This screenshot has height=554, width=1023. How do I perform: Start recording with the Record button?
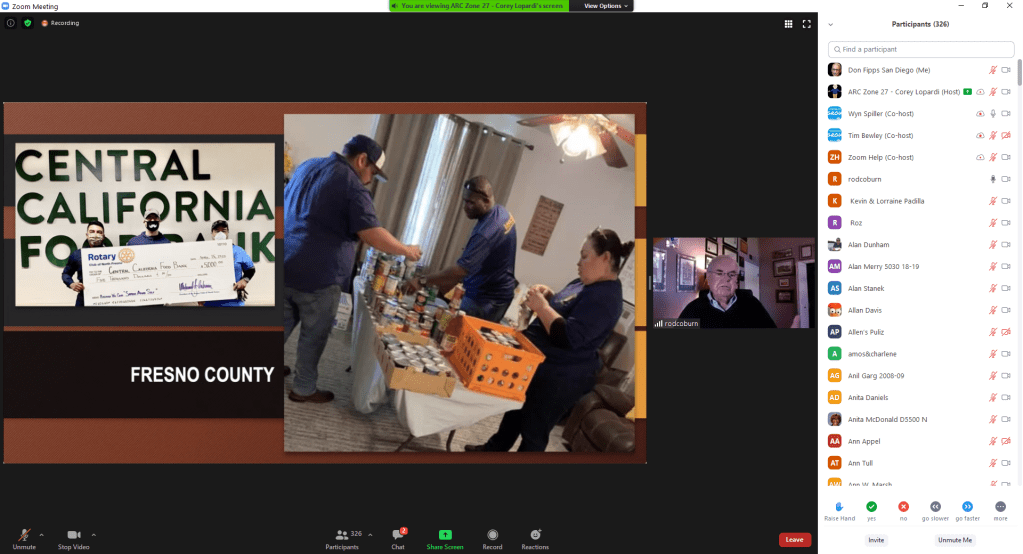point(492,536)
